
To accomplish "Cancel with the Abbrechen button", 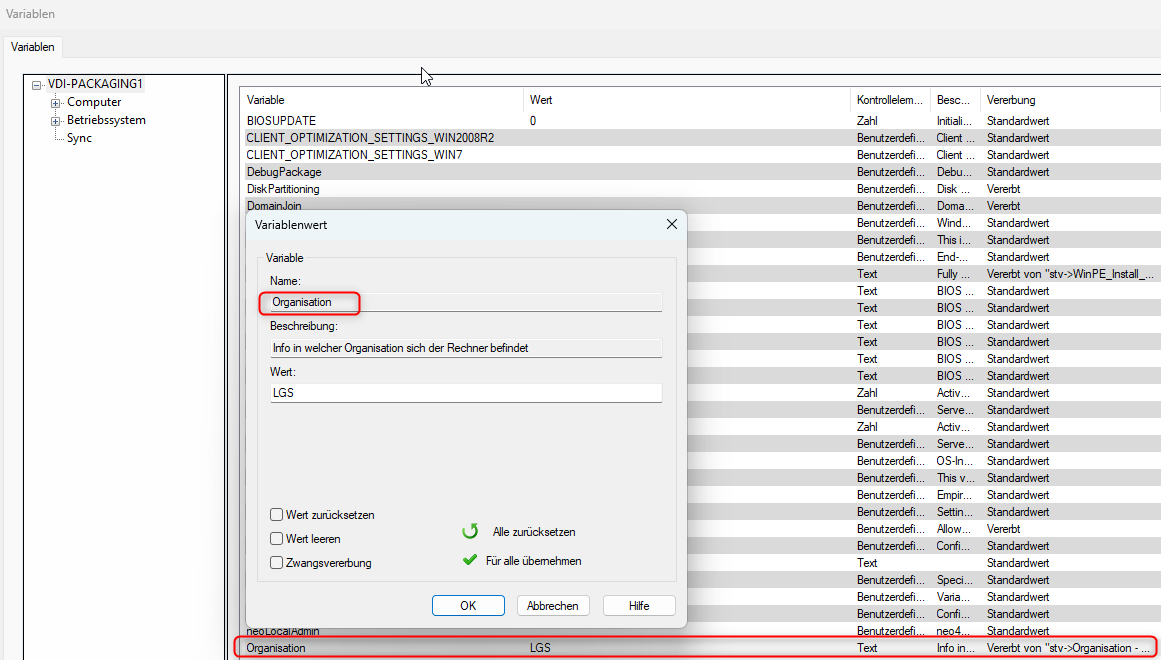I will pos(553,606).
